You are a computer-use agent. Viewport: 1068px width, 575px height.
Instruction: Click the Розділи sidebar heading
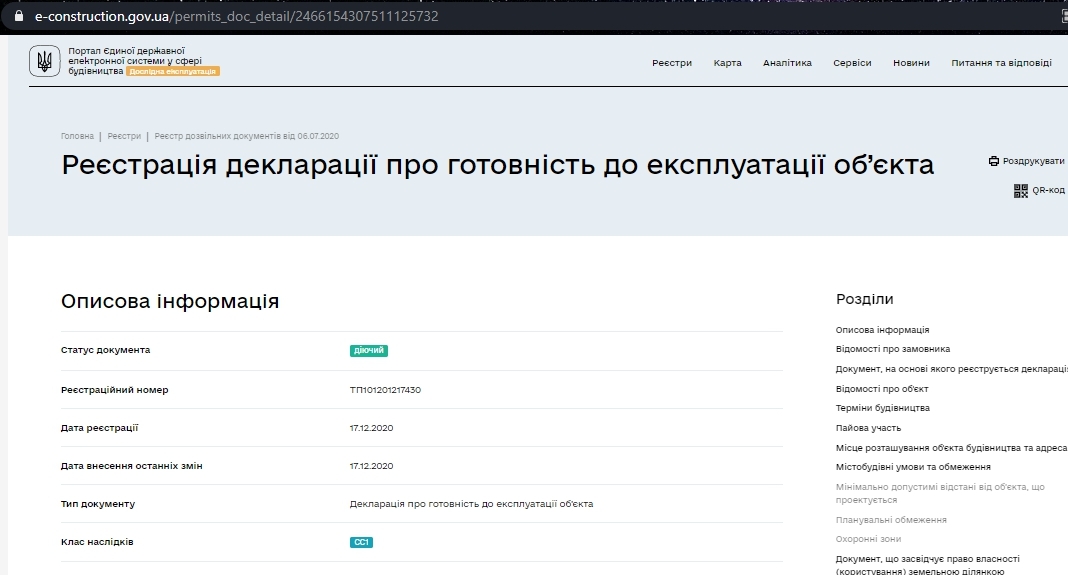click(x=864, y=299)
